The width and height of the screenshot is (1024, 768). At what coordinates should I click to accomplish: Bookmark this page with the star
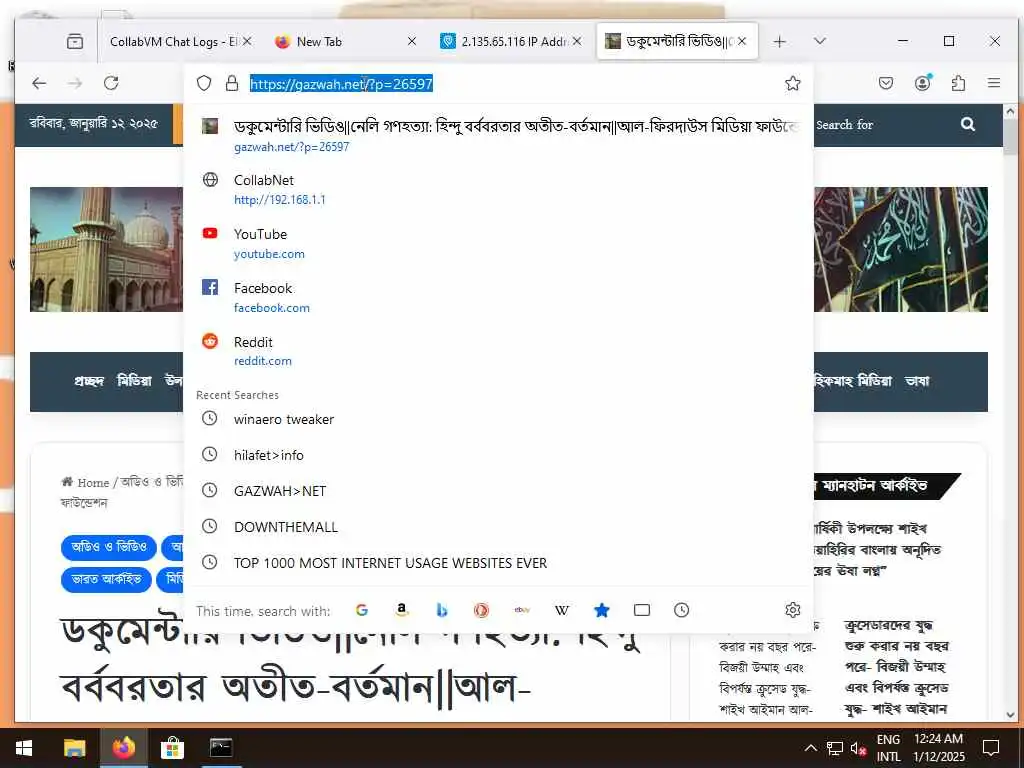792,83
